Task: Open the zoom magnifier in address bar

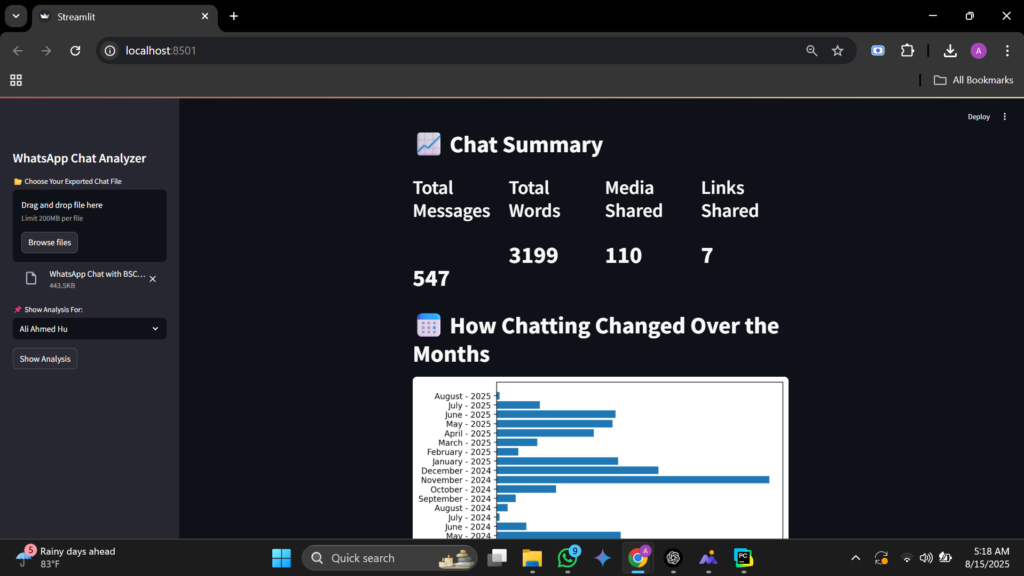Action: pos(811,50)
